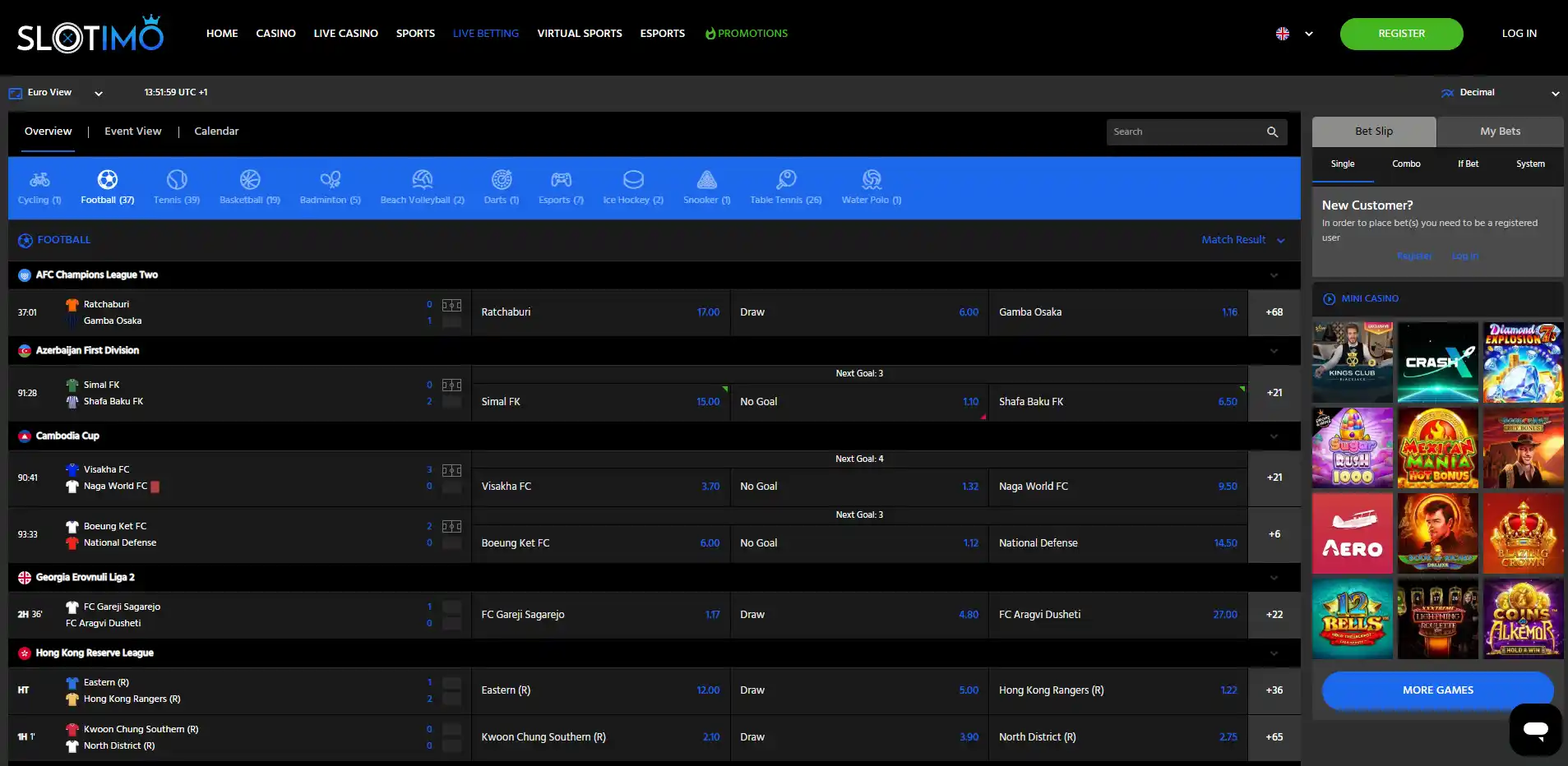The height and width of the screenshot is (766, 1568).
Task: Select the Snooker sport icon
Action: [x=707, y=179]
